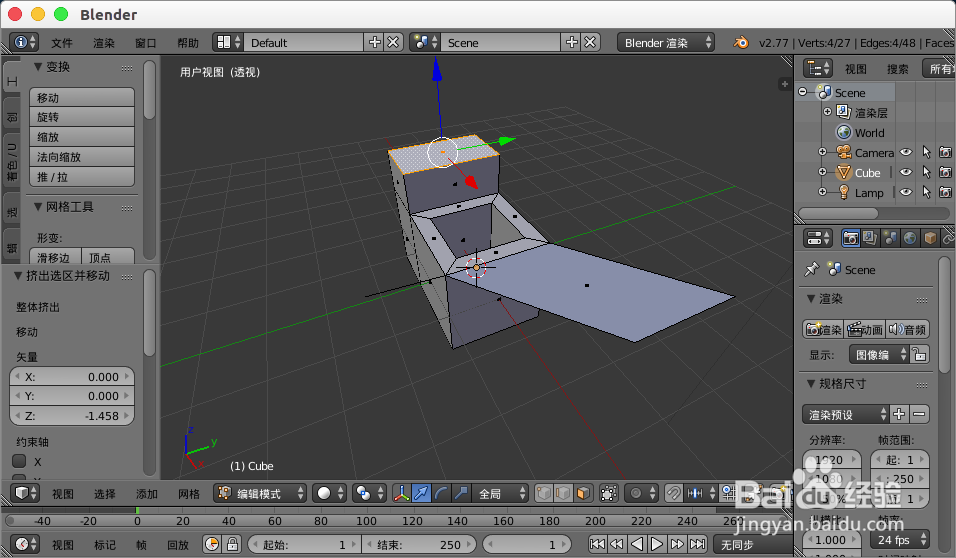Open the World properties tab icon
956x558 pixels.
pyautogui.click(x=910, y=238)
